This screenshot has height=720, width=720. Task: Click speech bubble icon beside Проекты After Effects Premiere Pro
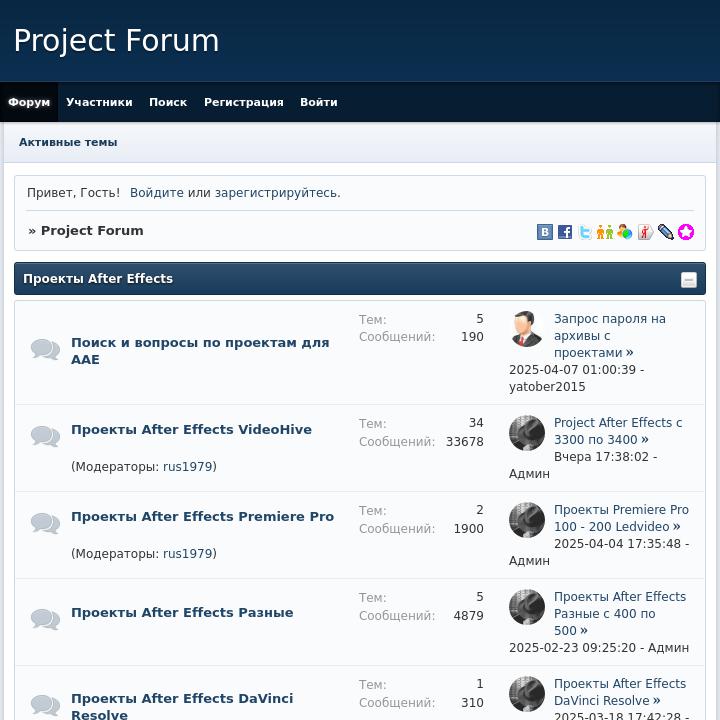pyautogui.click(x=45, y=523)
